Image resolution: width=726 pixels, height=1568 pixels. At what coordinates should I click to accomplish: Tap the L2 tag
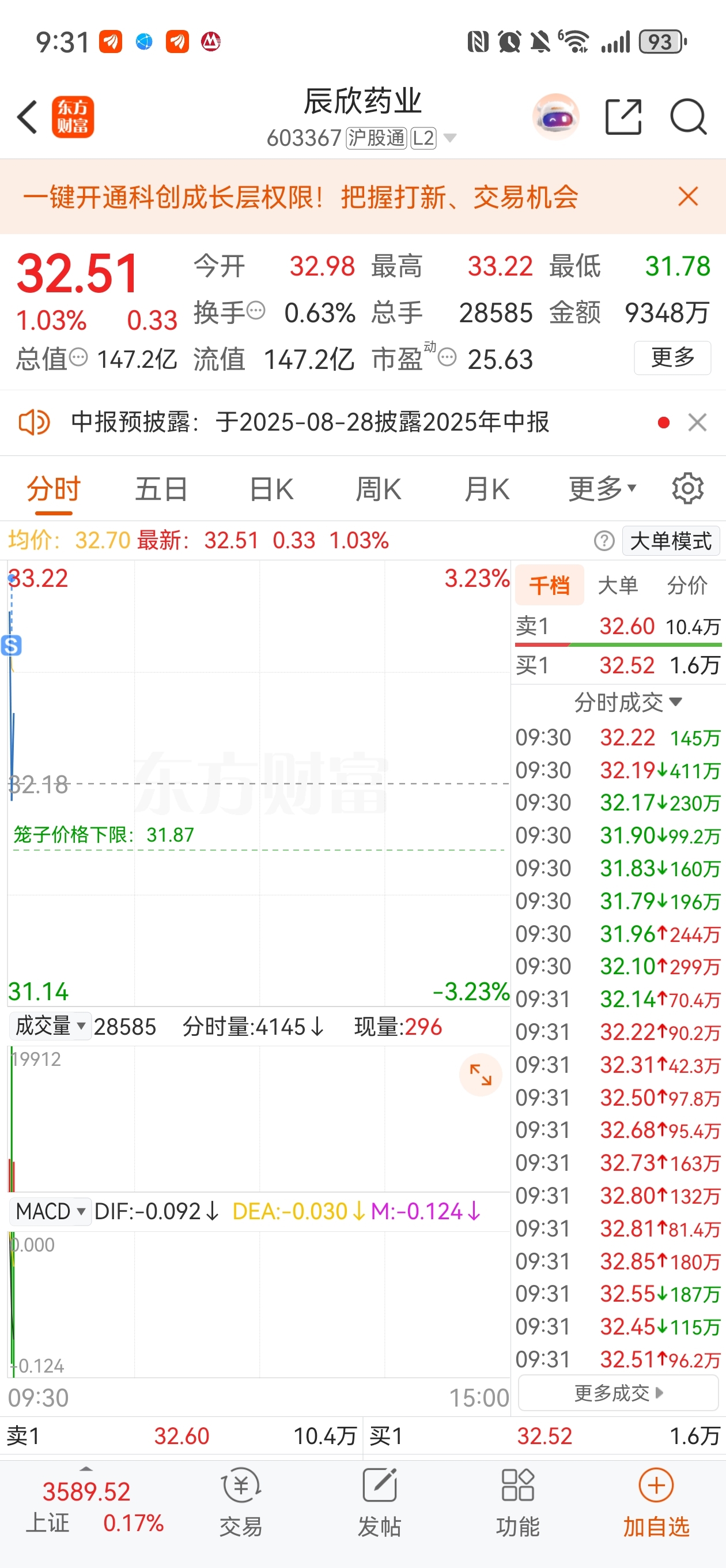423,138
